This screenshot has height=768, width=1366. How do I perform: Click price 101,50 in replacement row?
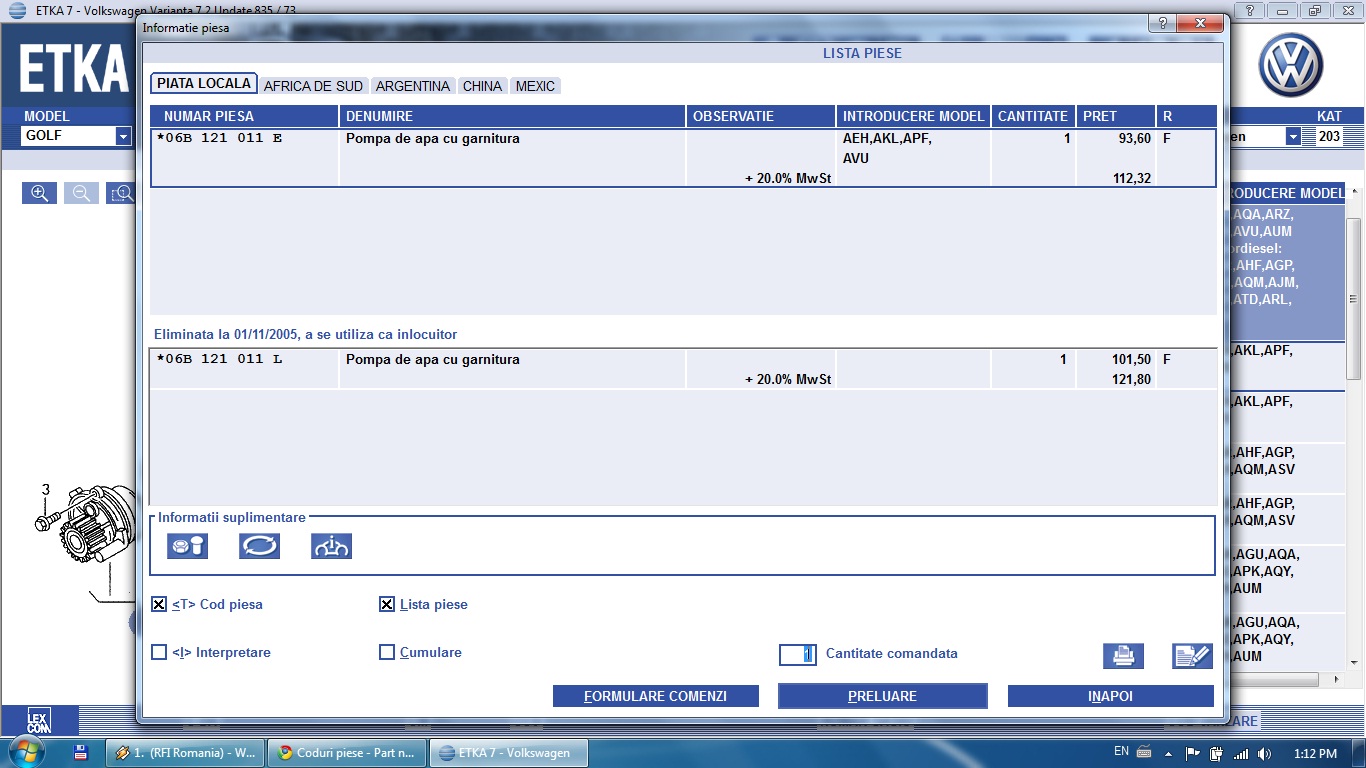click(x=1131, y=359)
